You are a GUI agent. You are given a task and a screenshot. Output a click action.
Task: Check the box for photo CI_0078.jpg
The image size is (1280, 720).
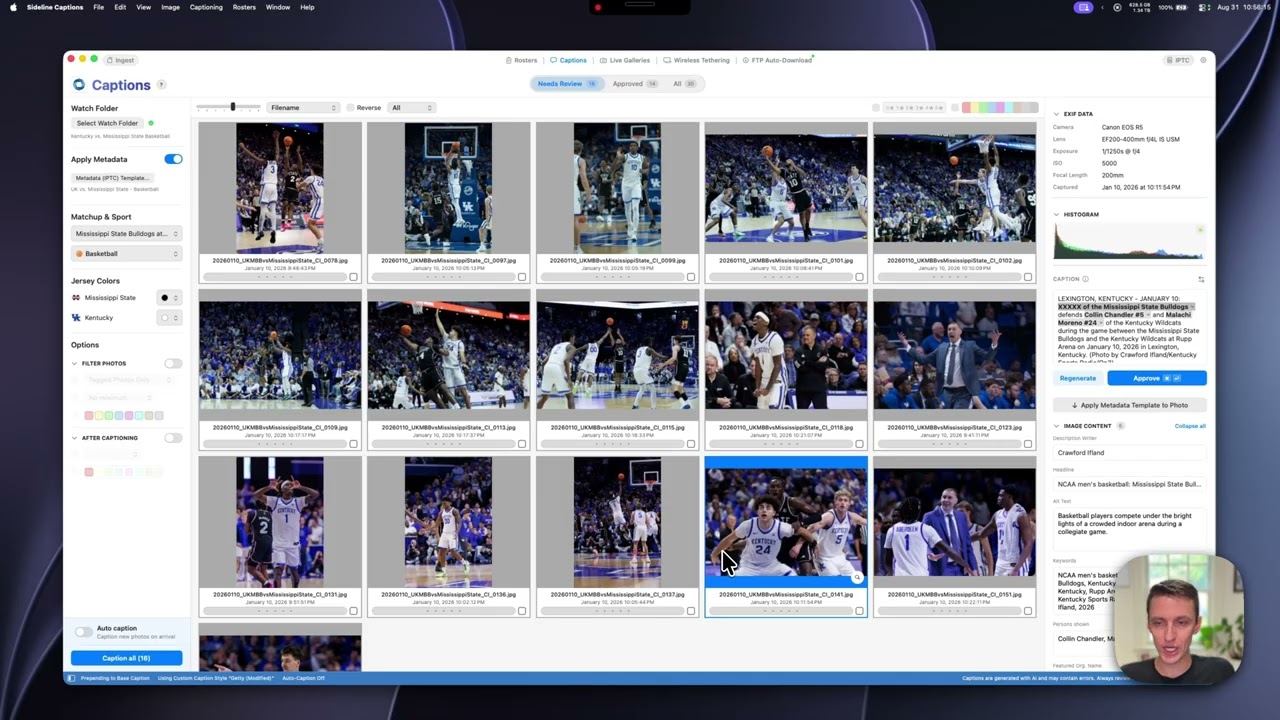tap(353, 277)
